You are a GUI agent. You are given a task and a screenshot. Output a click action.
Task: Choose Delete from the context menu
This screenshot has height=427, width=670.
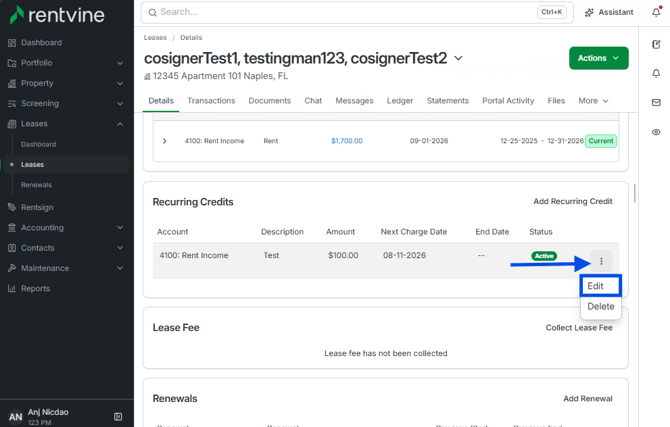coord(601,306)
